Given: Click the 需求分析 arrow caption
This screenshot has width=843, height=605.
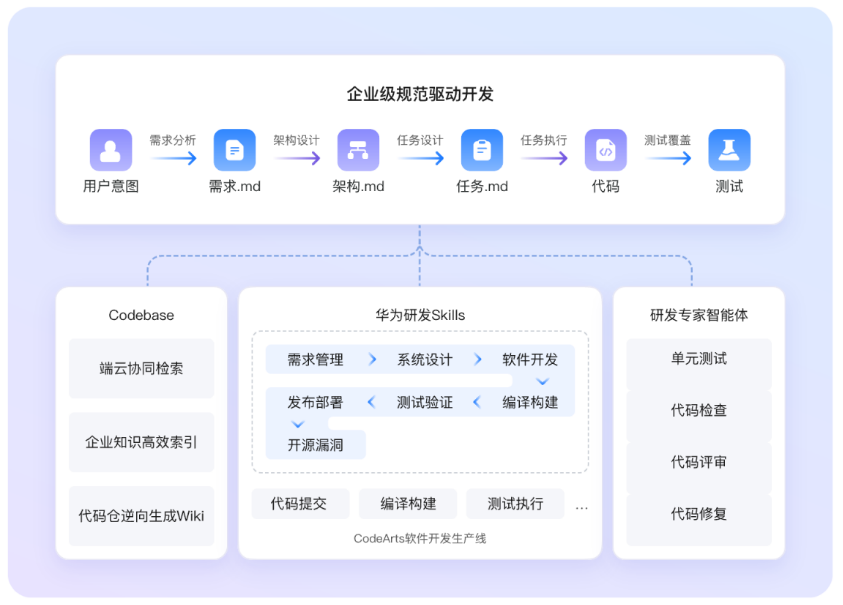Looking at the screenshot, I should [173, 140].
